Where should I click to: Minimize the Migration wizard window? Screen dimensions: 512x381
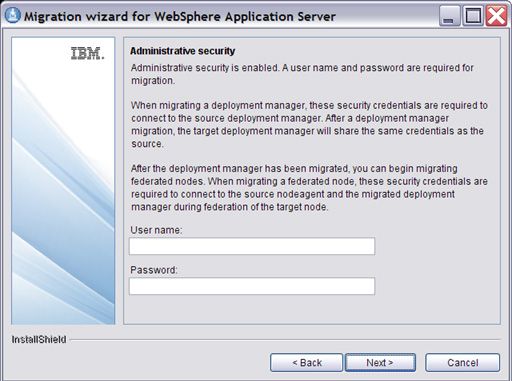click(449, 16)
